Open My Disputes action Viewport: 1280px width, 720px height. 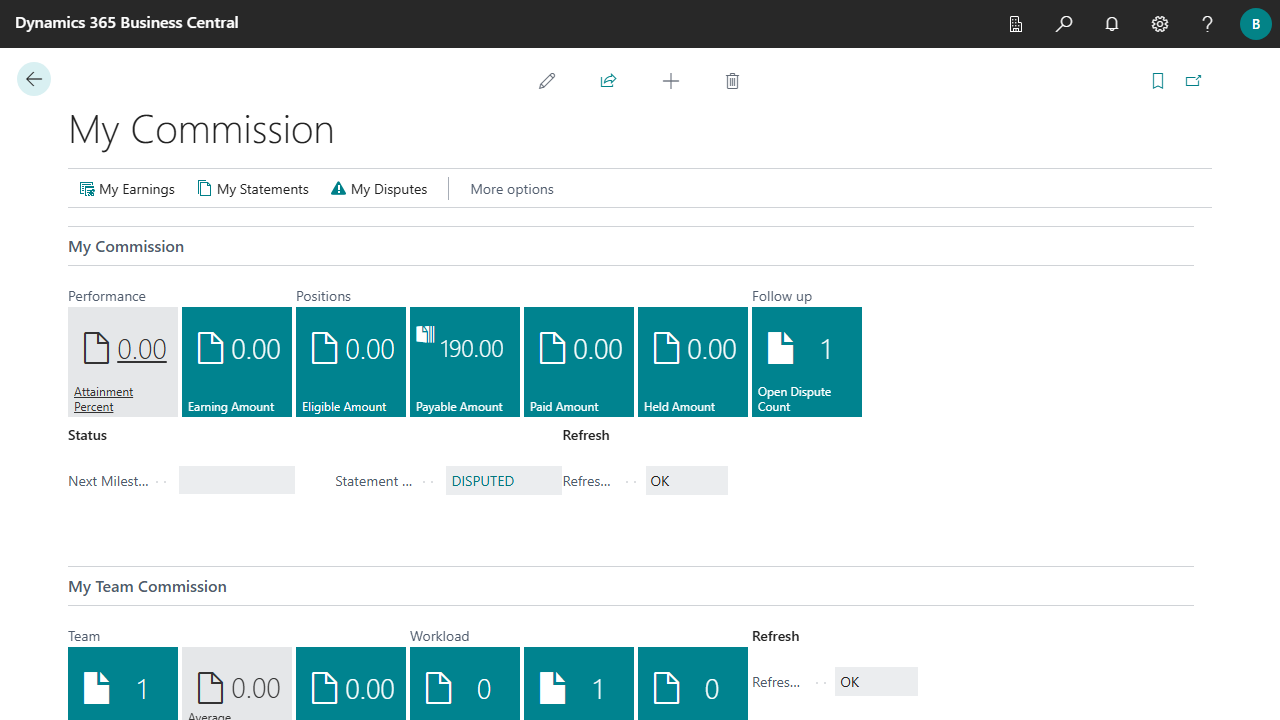pyautogui.click(x=379, y=189)
